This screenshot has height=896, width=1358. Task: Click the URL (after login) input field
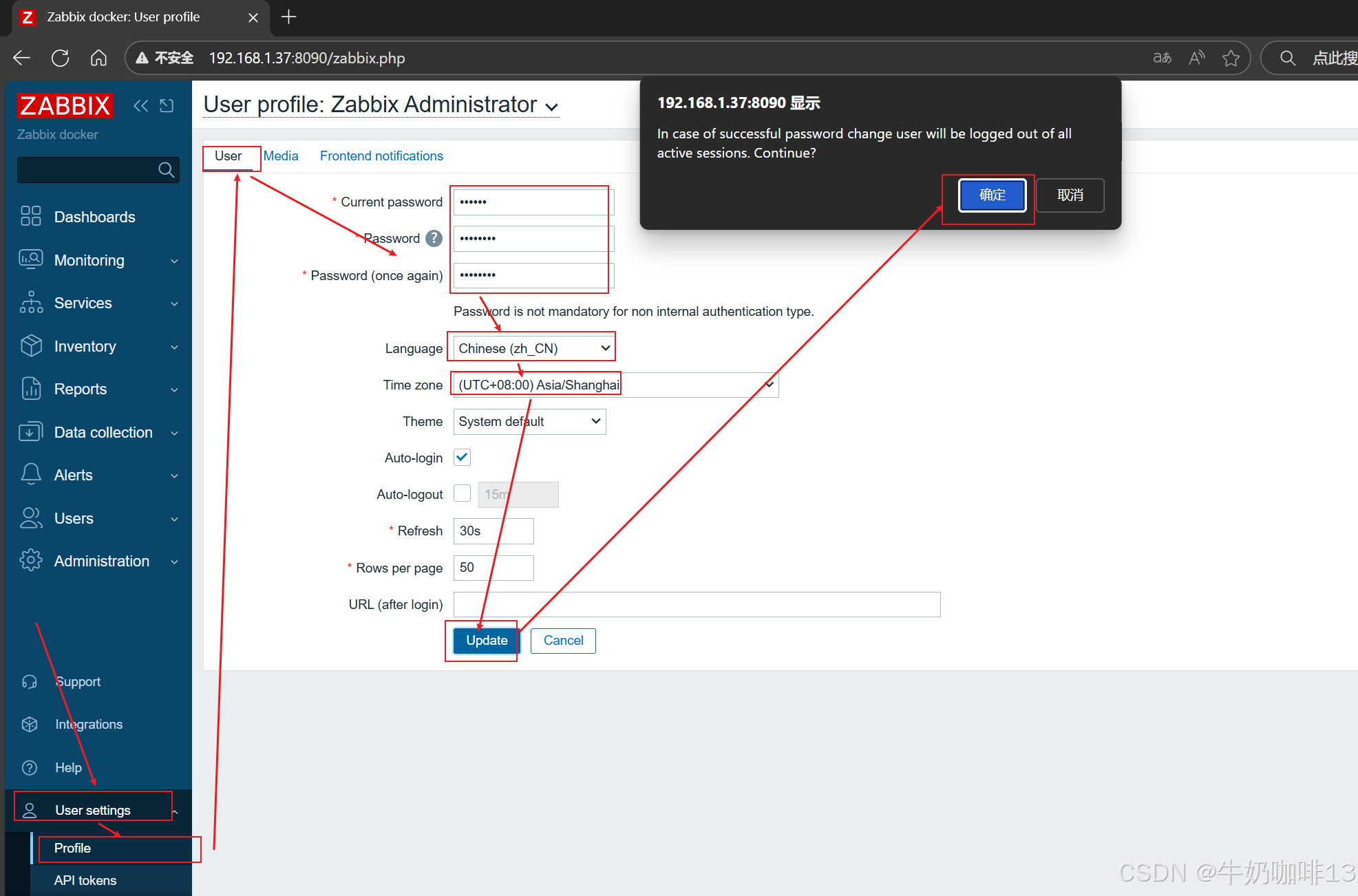tap(697, 604)
